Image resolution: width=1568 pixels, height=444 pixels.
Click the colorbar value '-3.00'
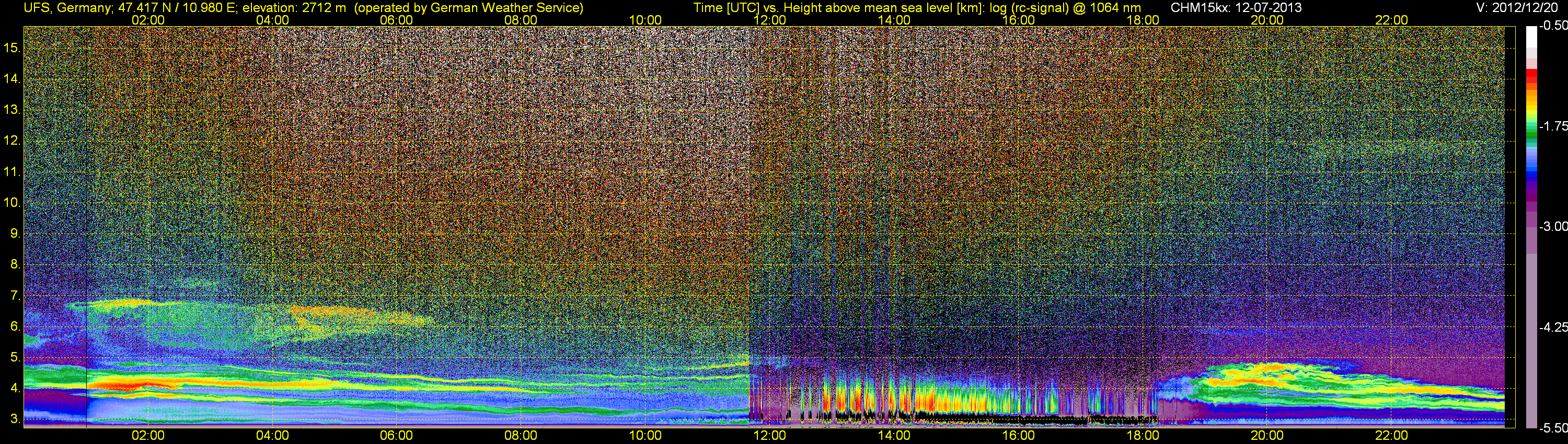(x=1553, y=226)
